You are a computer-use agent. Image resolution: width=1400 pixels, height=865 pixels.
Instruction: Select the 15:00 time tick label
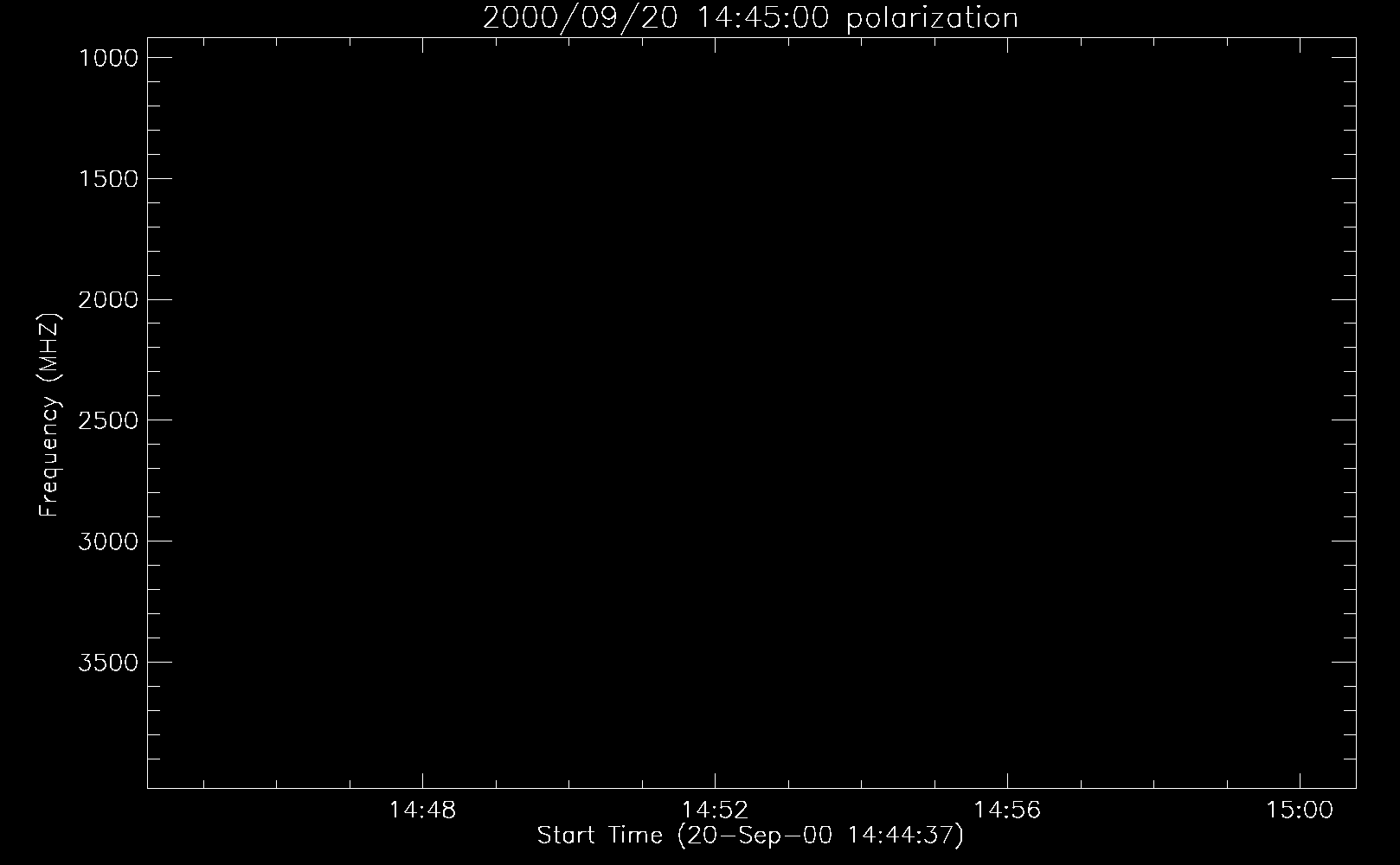point(1300,811)
